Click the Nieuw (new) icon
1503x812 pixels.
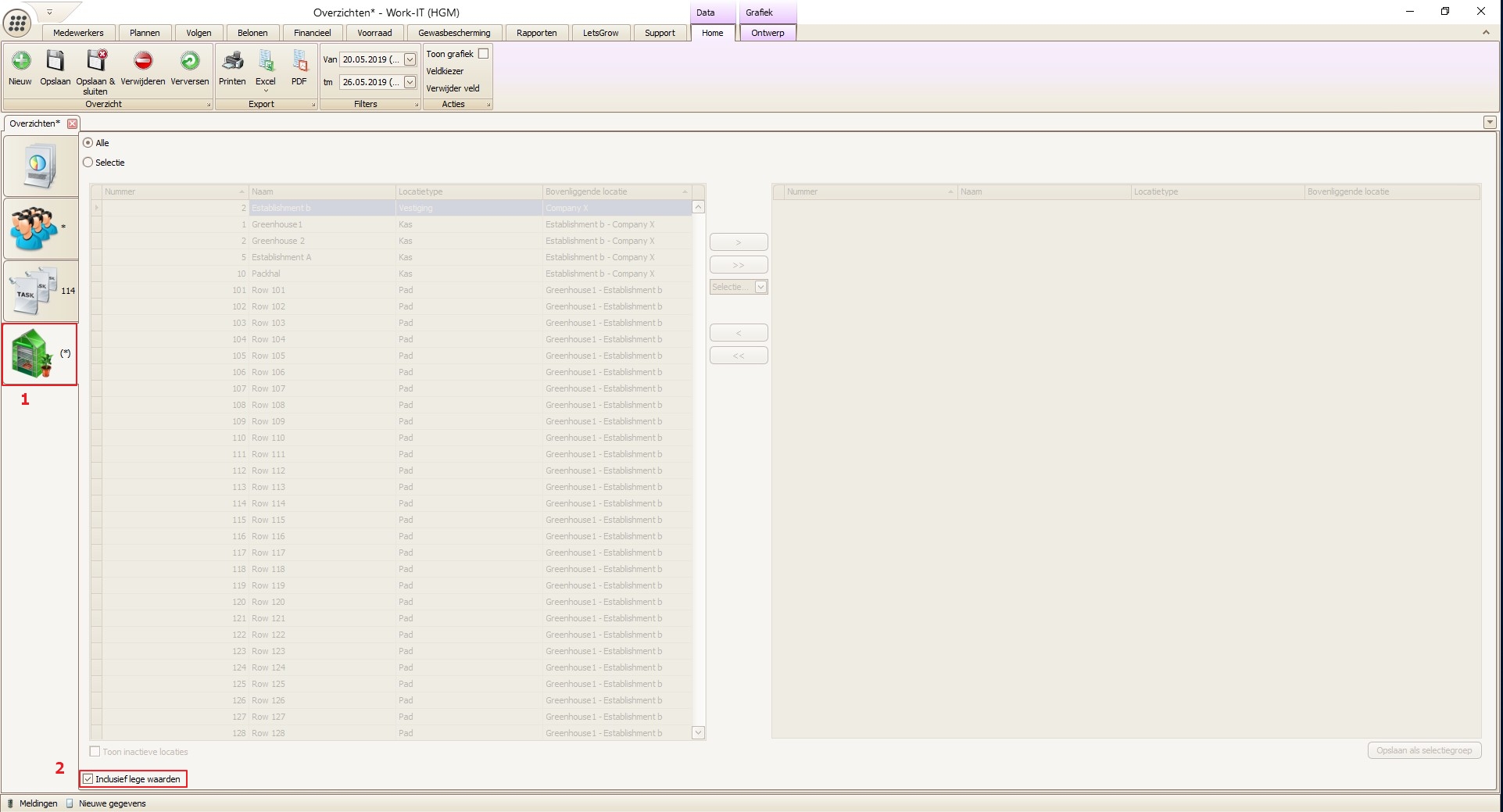pyautogui.click(x=20, y=61)
